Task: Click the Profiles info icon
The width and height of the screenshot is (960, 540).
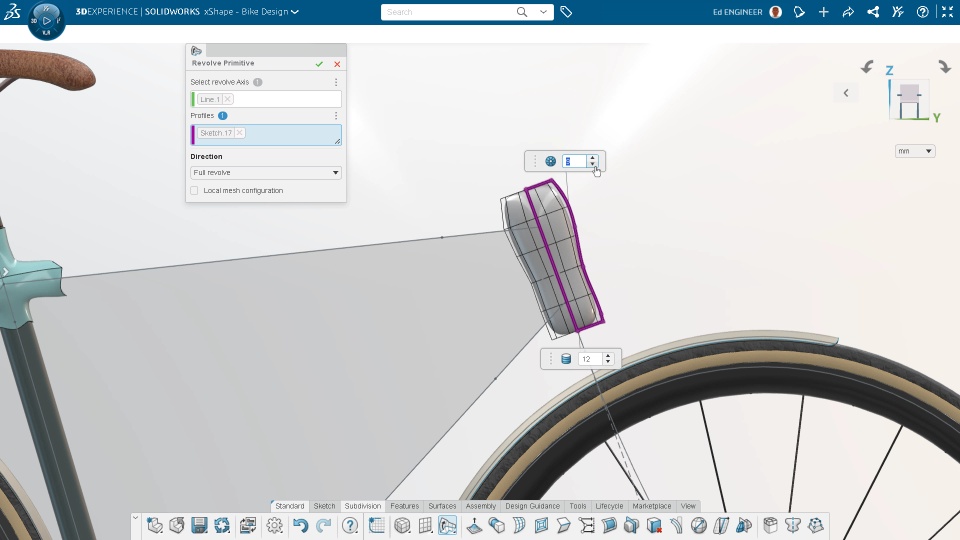Action: (x=223, y=116)
